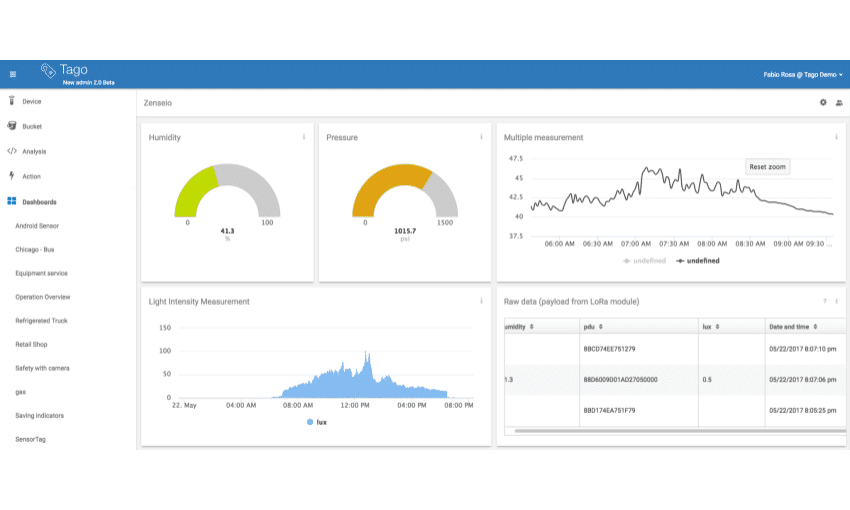This screenshot has width=850, height=510.
Task: Click the Reset zoom button
Action: tap(767, 167)
